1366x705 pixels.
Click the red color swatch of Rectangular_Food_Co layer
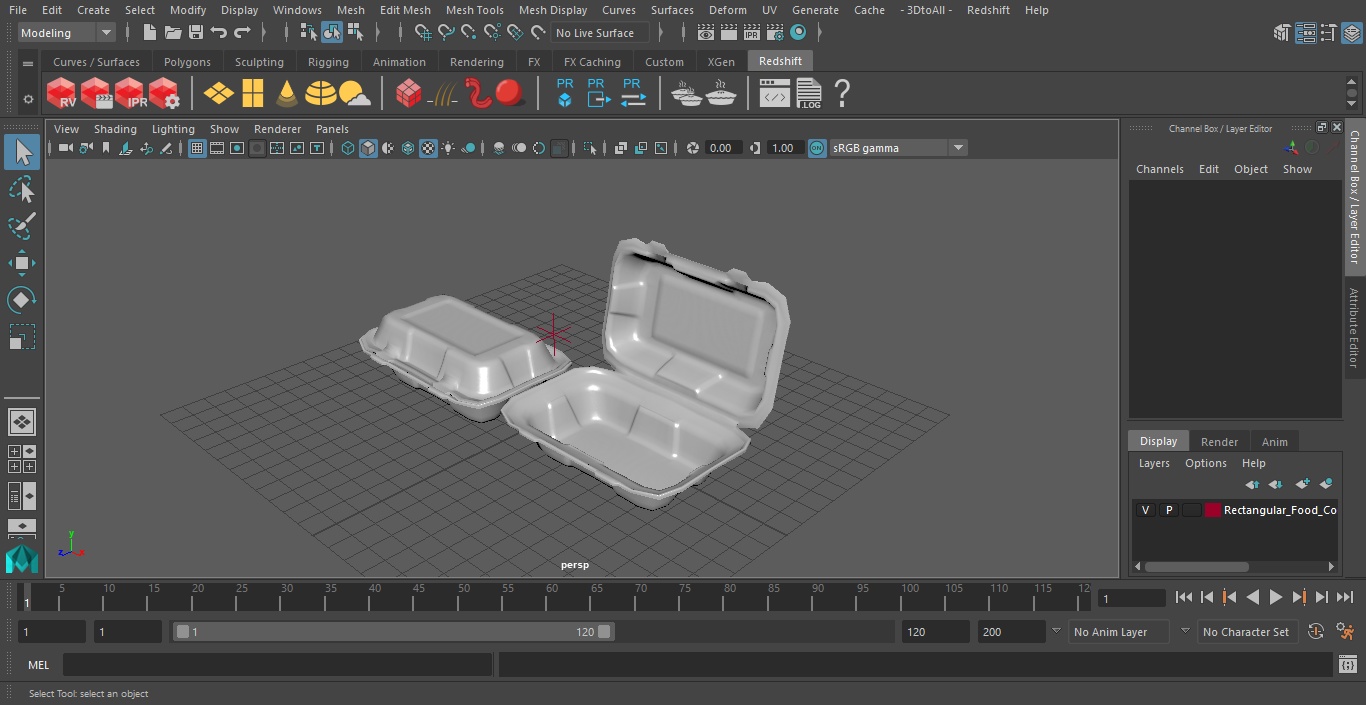[1213, 510]
